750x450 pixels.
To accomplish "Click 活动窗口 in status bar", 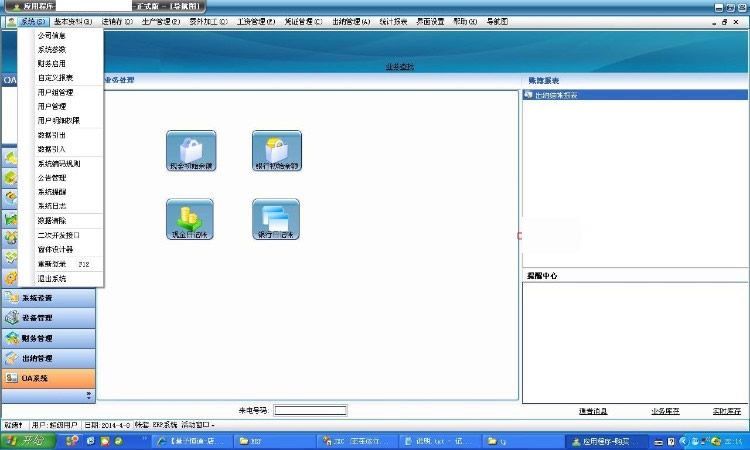I will [x=198, y=425].
